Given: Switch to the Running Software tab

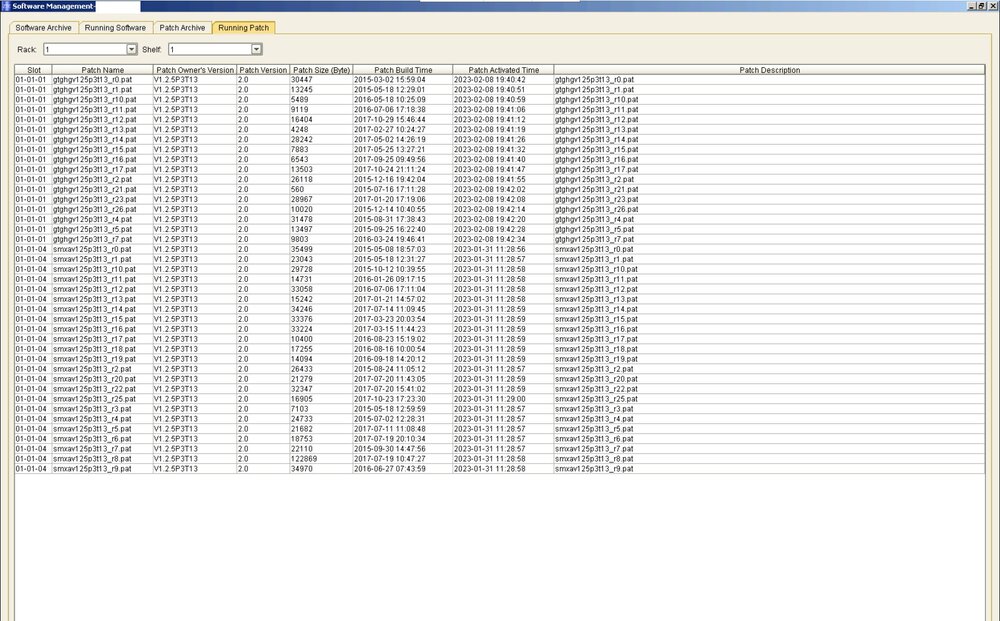Looking at the screenshot, I should pos(114,28).
